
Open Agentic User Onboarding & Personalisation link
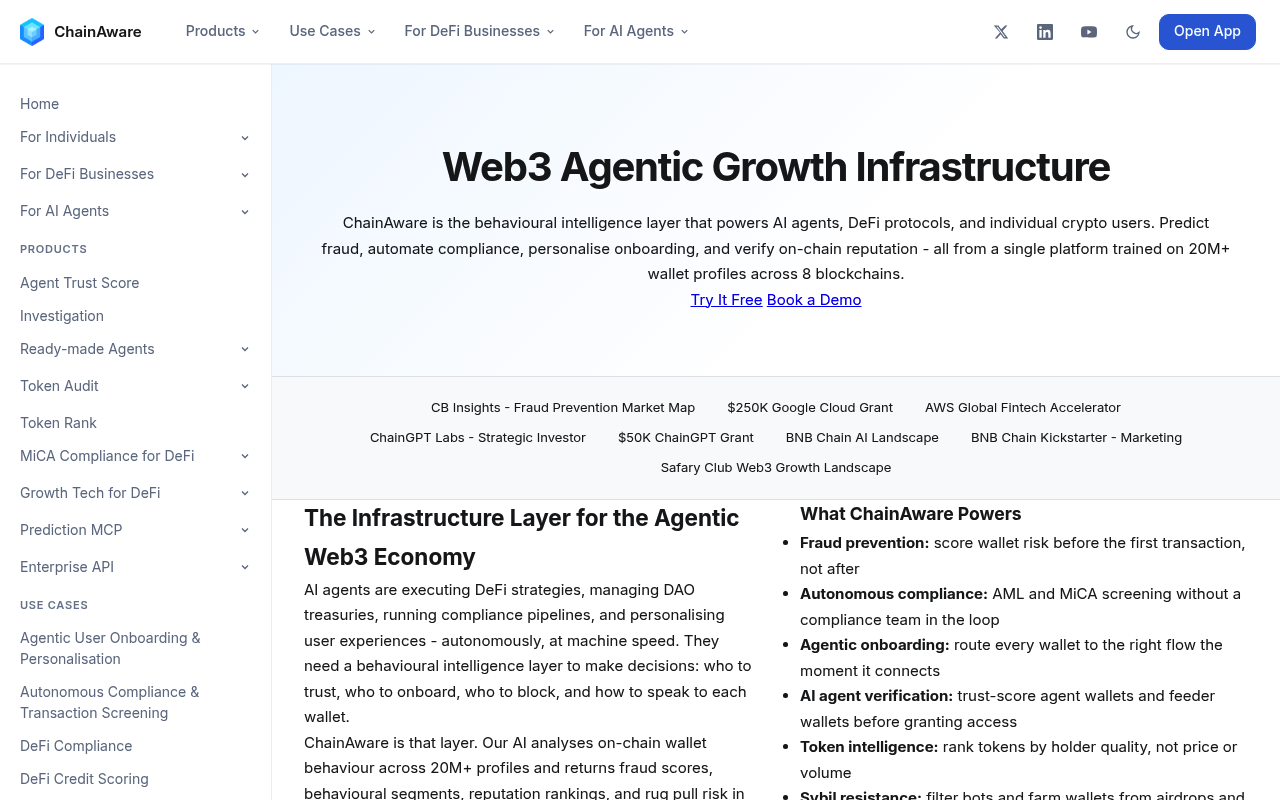110,648
